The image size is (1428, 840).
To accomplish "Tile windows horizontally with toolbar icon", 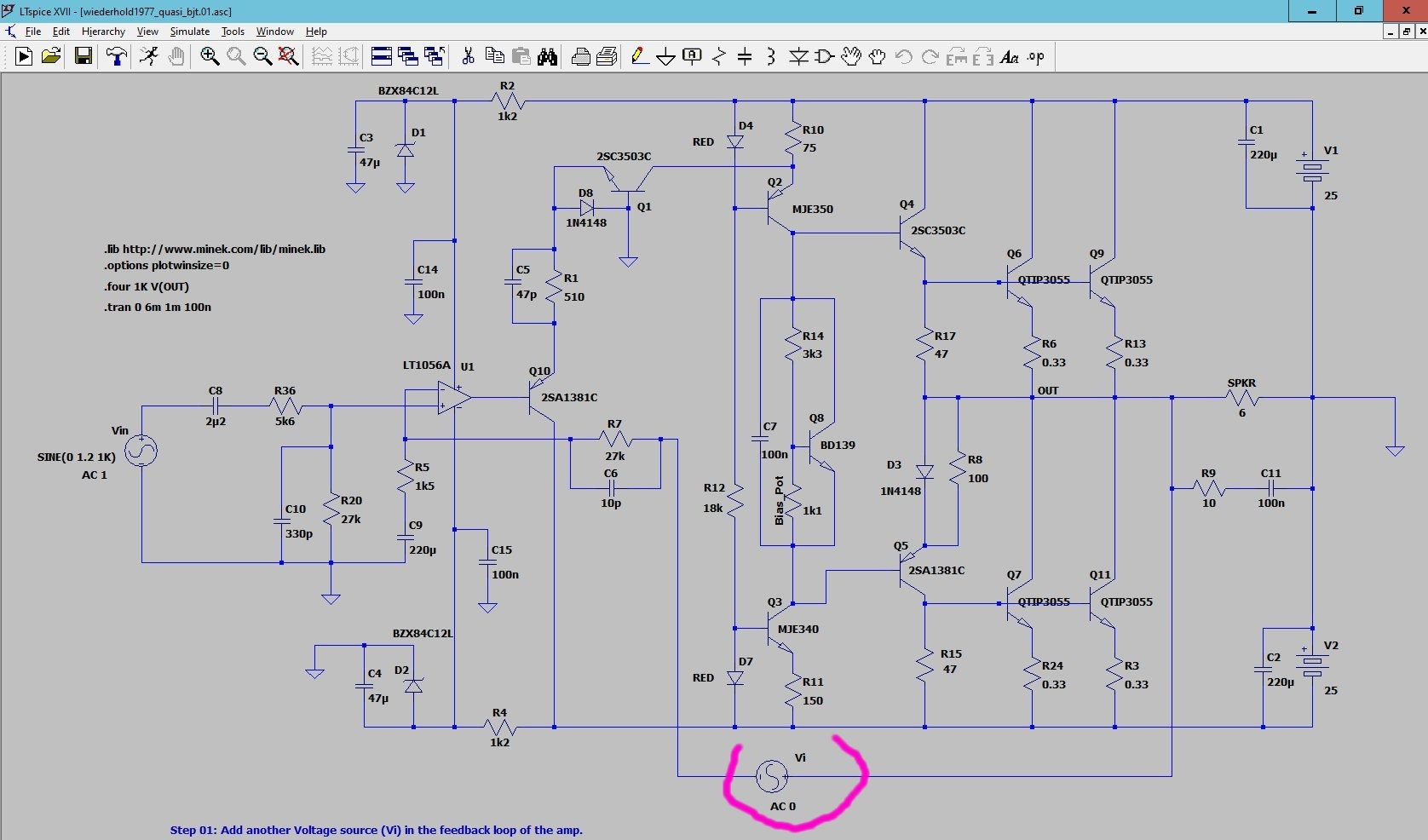I will pyautogui.click(x=382, y=56).
